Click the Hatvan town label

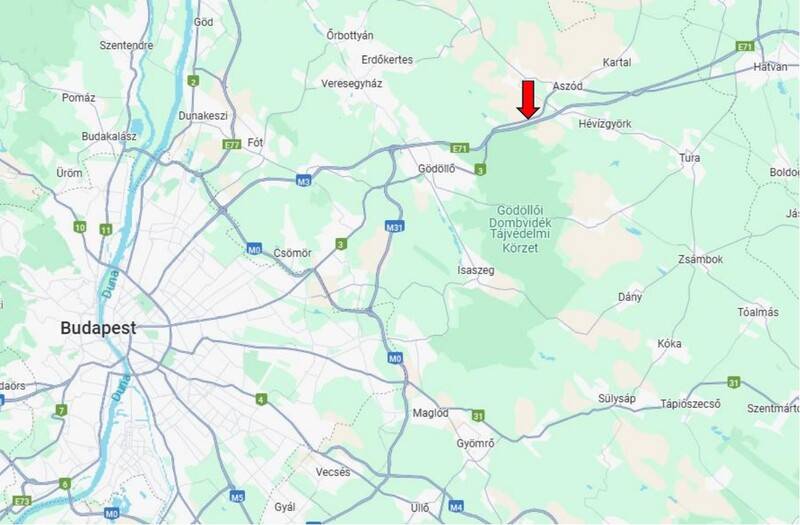click(x=770, y=67)
